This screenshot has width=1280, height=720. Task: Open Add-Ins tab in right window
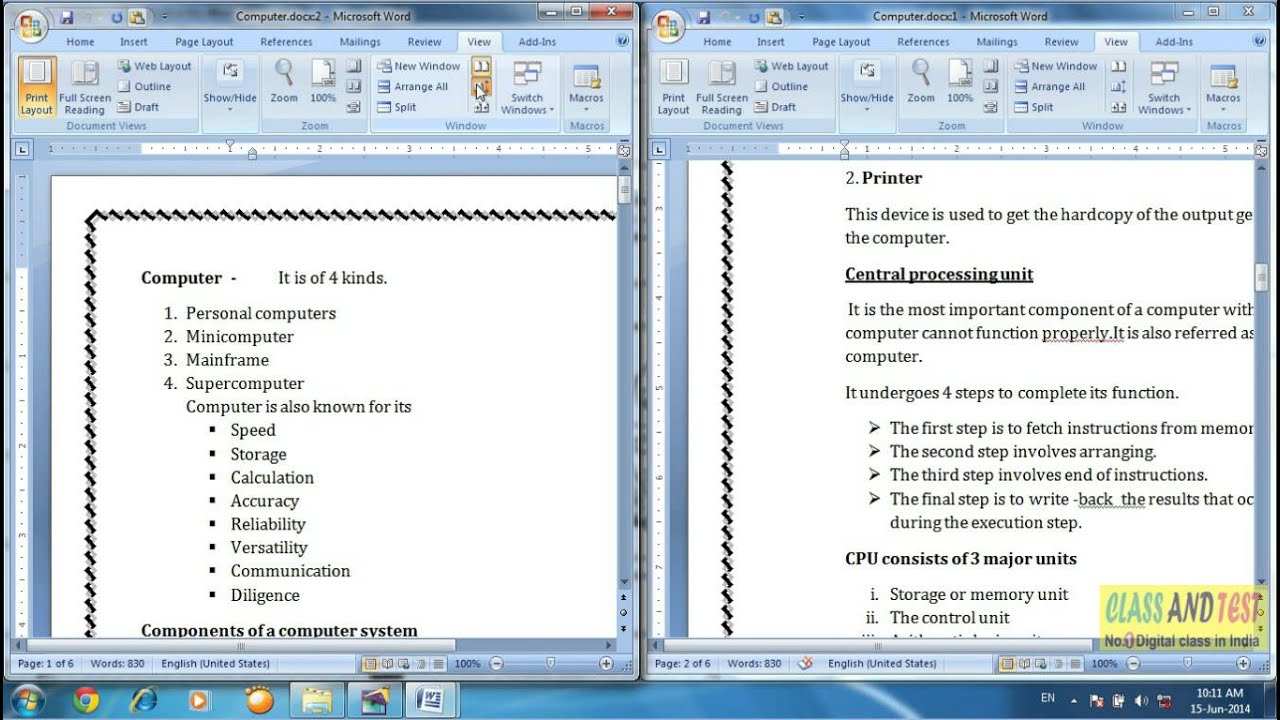point(1174,42)
